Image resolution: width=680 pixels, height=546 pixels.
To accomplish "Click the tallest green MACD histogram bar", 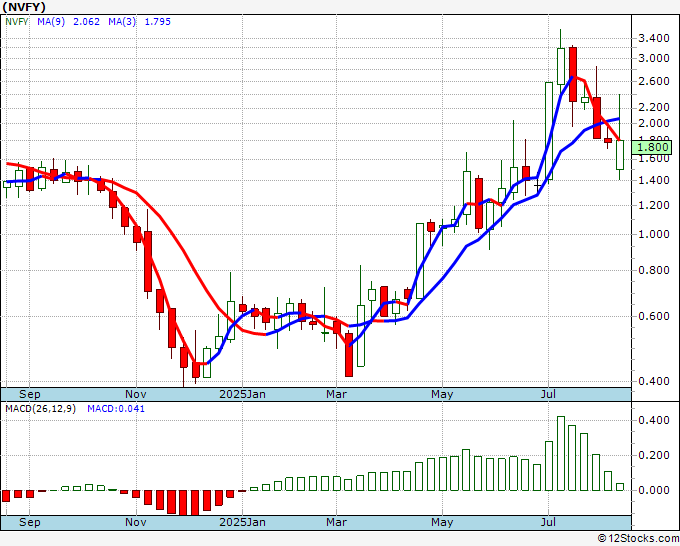I will tap(561, 454).
